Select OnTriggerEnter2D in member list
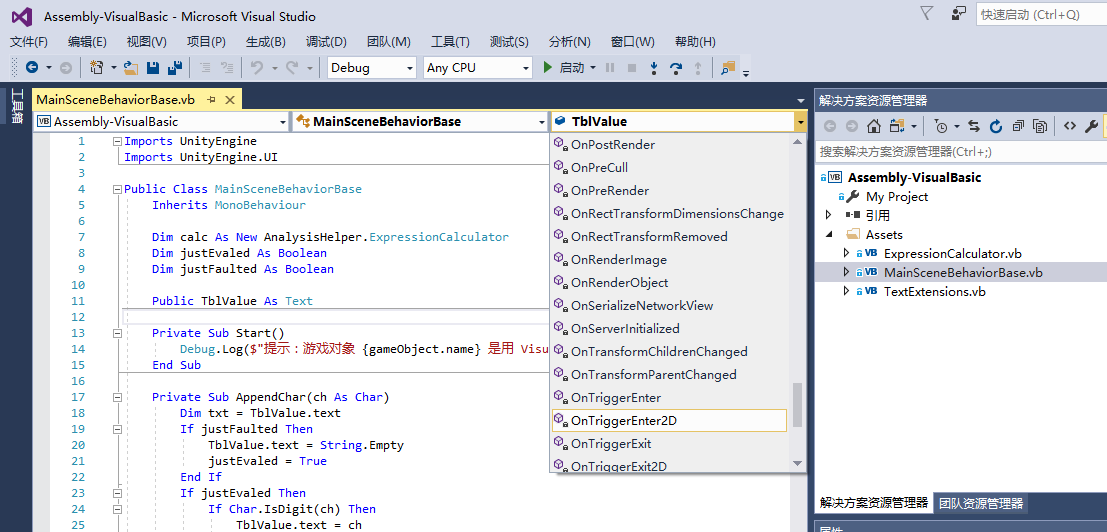Image resolution: width=1107 pixels, height=532 pixels. [669, 421]
